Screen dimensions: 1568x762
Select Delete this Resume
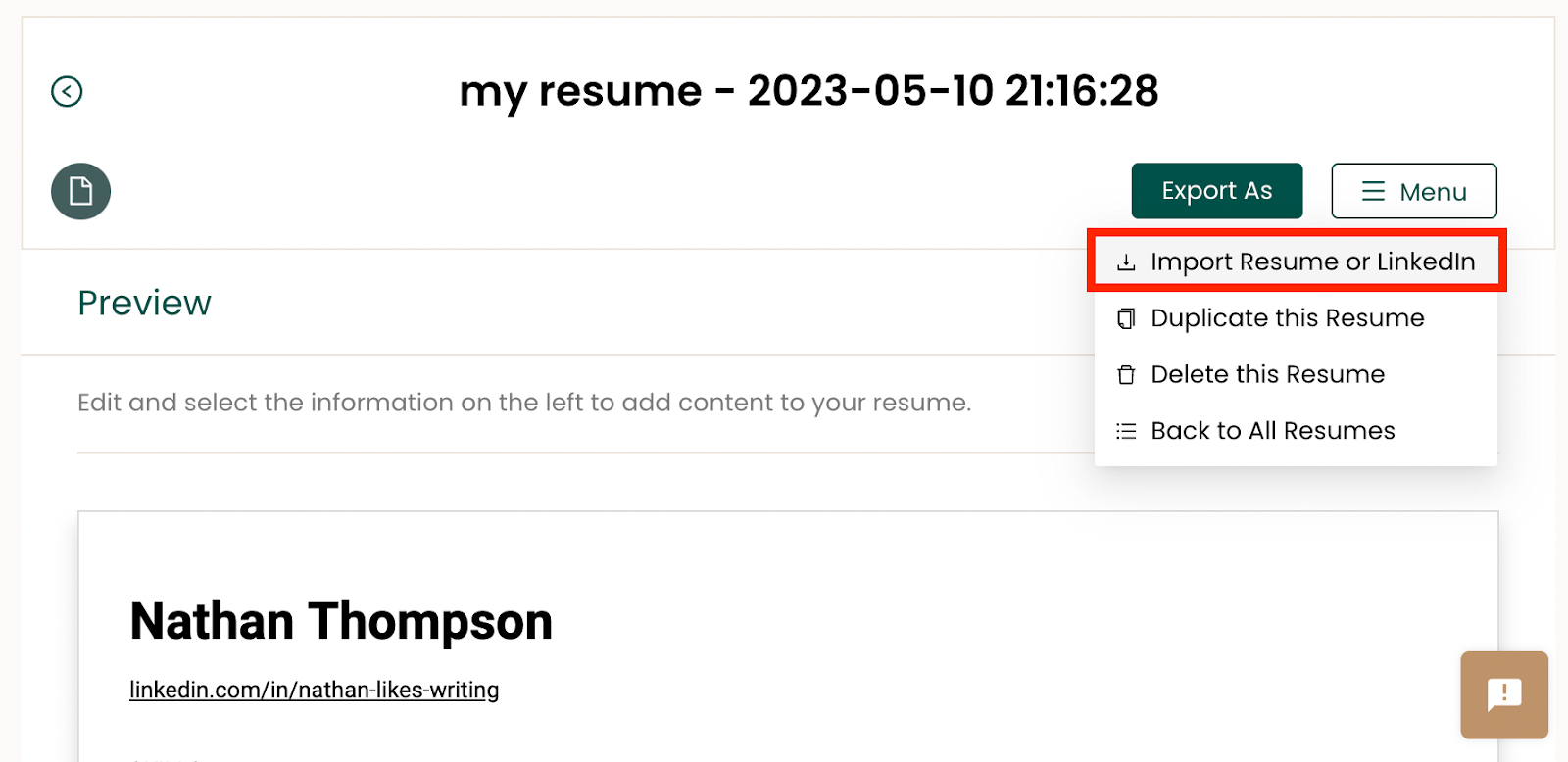pyautogui.click(x=1268, y=373)
